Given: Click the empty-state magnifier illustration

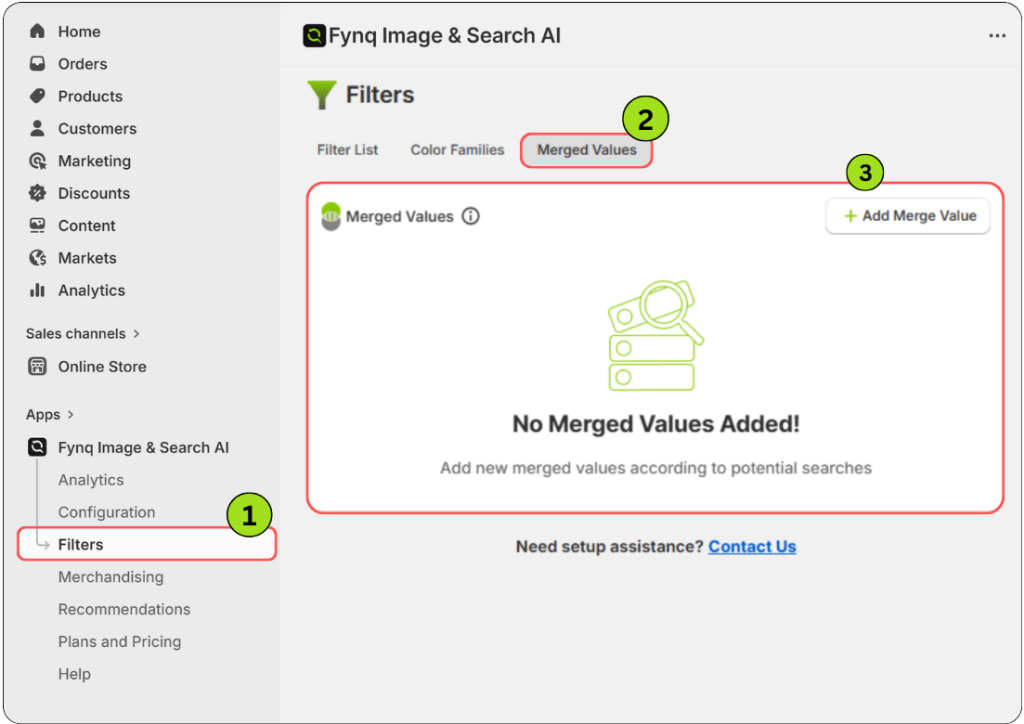Looking at the screenshot, I should 655,336.
